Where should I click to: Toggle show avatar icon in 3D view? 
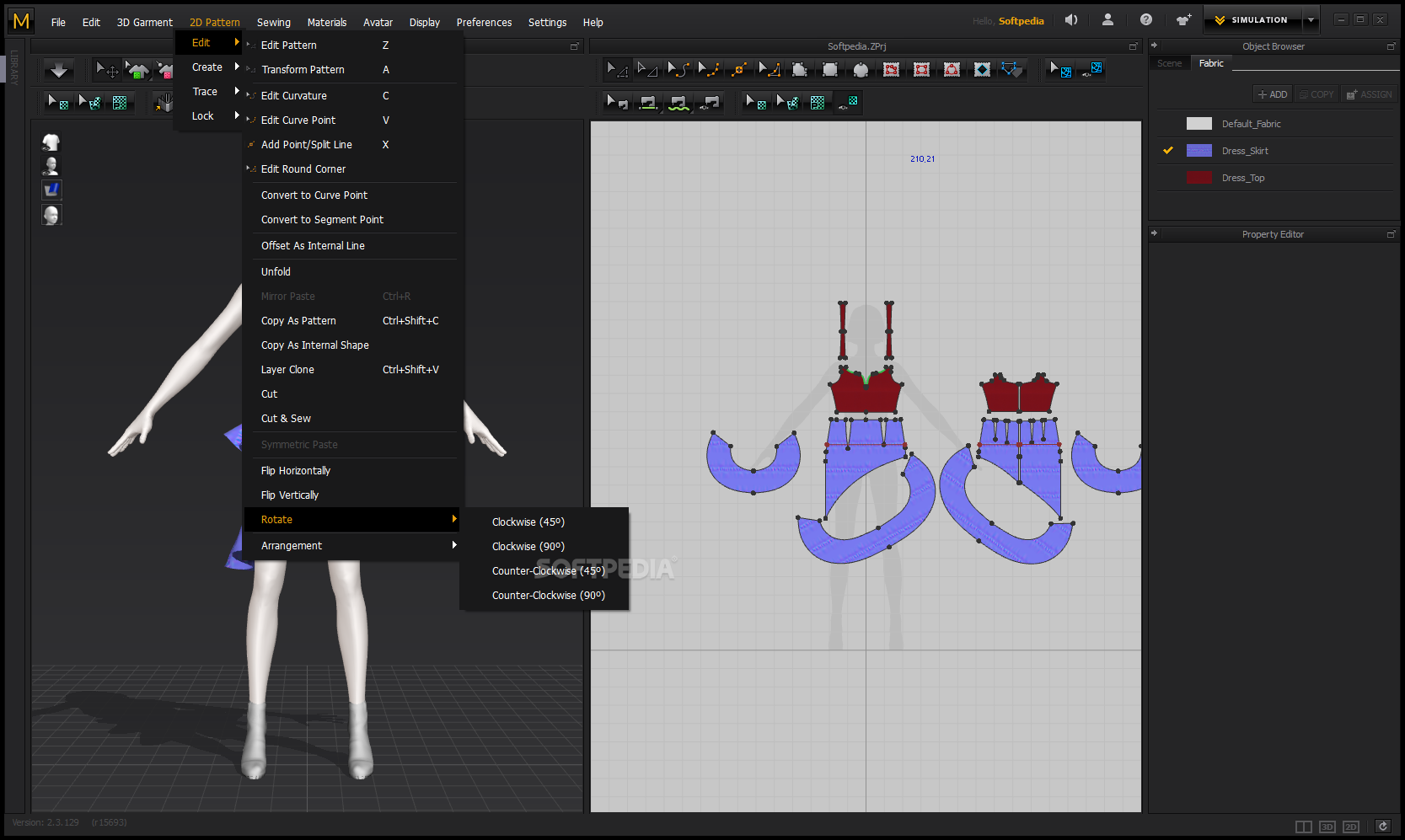[51, 166]
